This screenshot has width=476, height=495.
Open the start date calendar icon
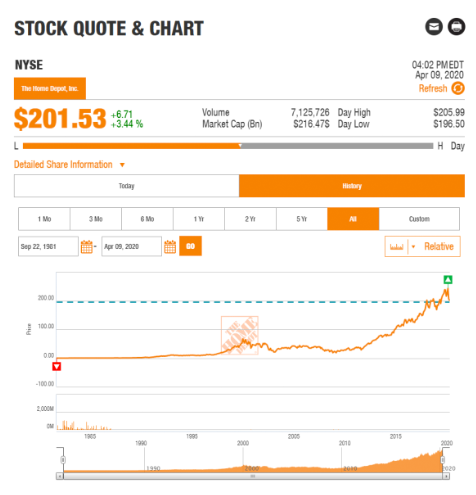point(87,247)
